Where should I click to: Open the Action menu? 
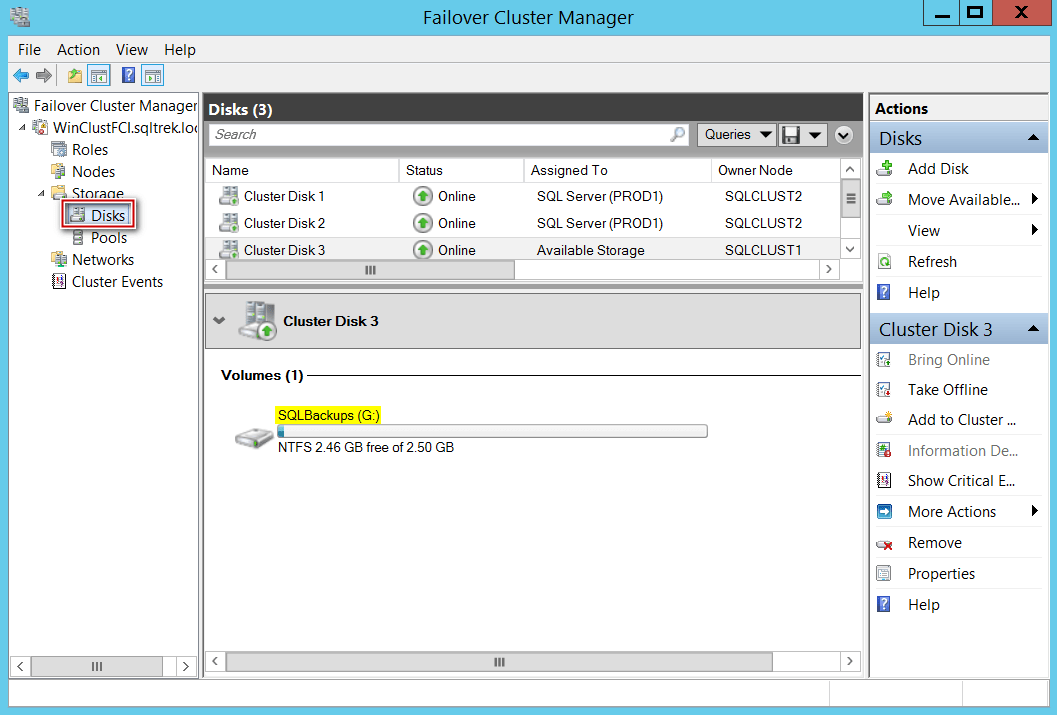click(78, 49)
